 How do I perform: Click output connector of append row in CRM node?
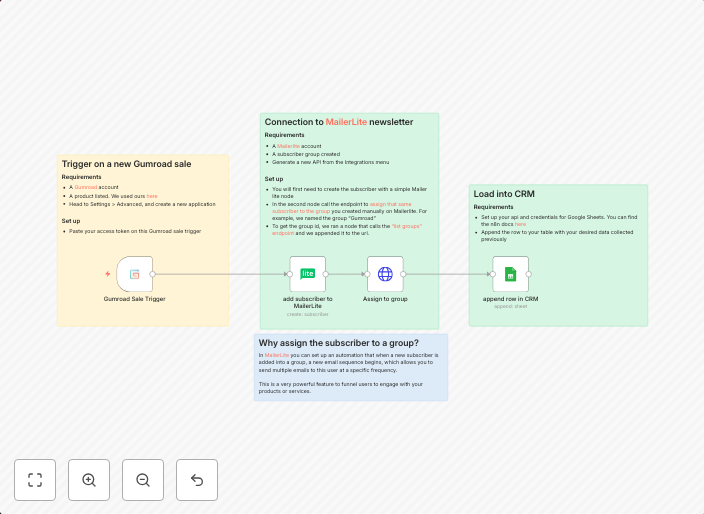click(528, 274)
